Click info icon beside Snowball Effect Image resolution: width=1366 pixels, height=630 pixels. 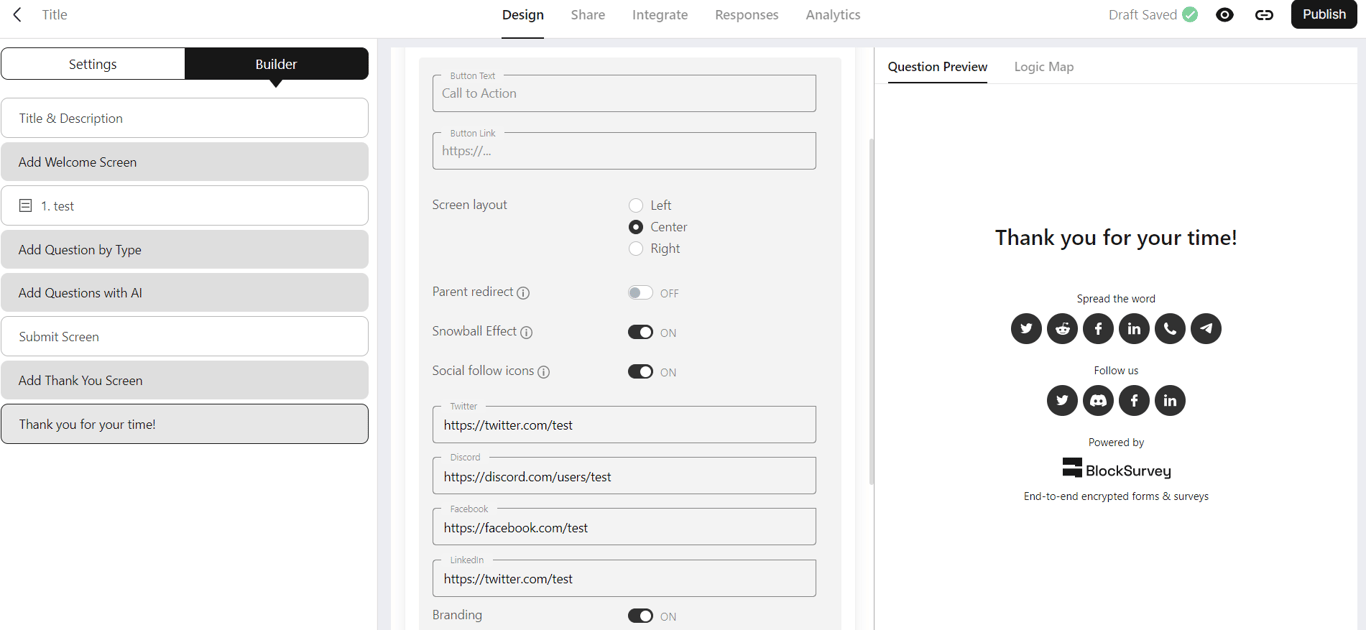point(527,332)
